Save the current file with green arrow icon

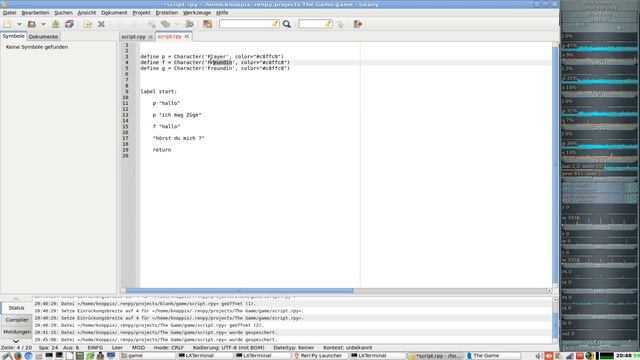[56, 24]
